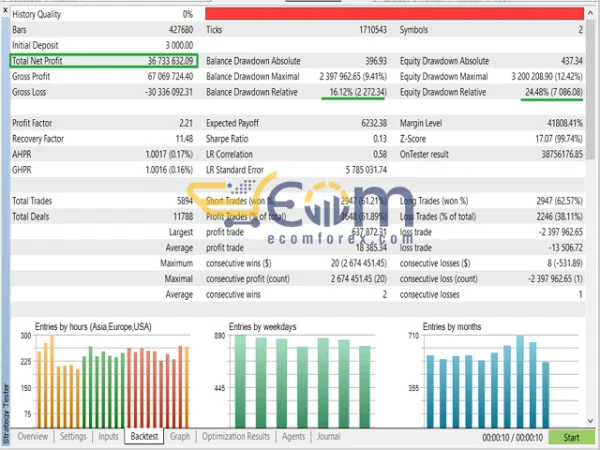Image resolution: width=600 pixels, height=450 pixels.
Task: Click the AHPR value 1.0017 (0.17%)
Action: tap(169, 155)
